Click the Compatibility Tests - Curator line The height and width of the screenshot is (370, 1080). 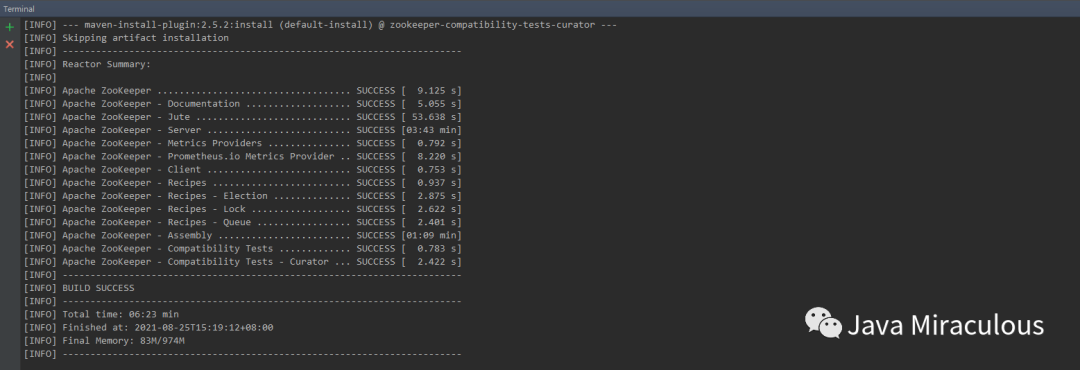pos(242,262)
